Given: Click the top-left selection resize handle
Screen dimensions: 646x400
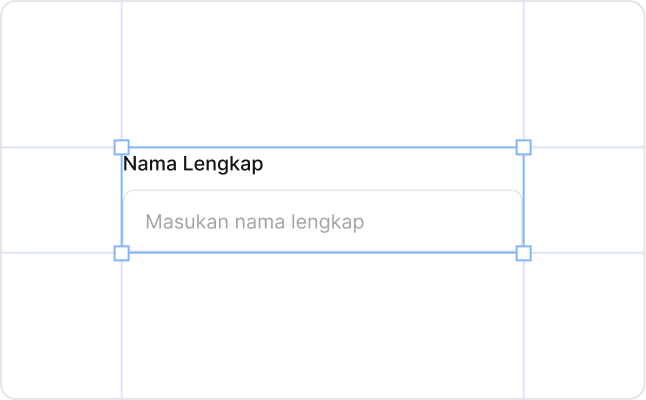Looking at the screenshot, I should 122,147.
